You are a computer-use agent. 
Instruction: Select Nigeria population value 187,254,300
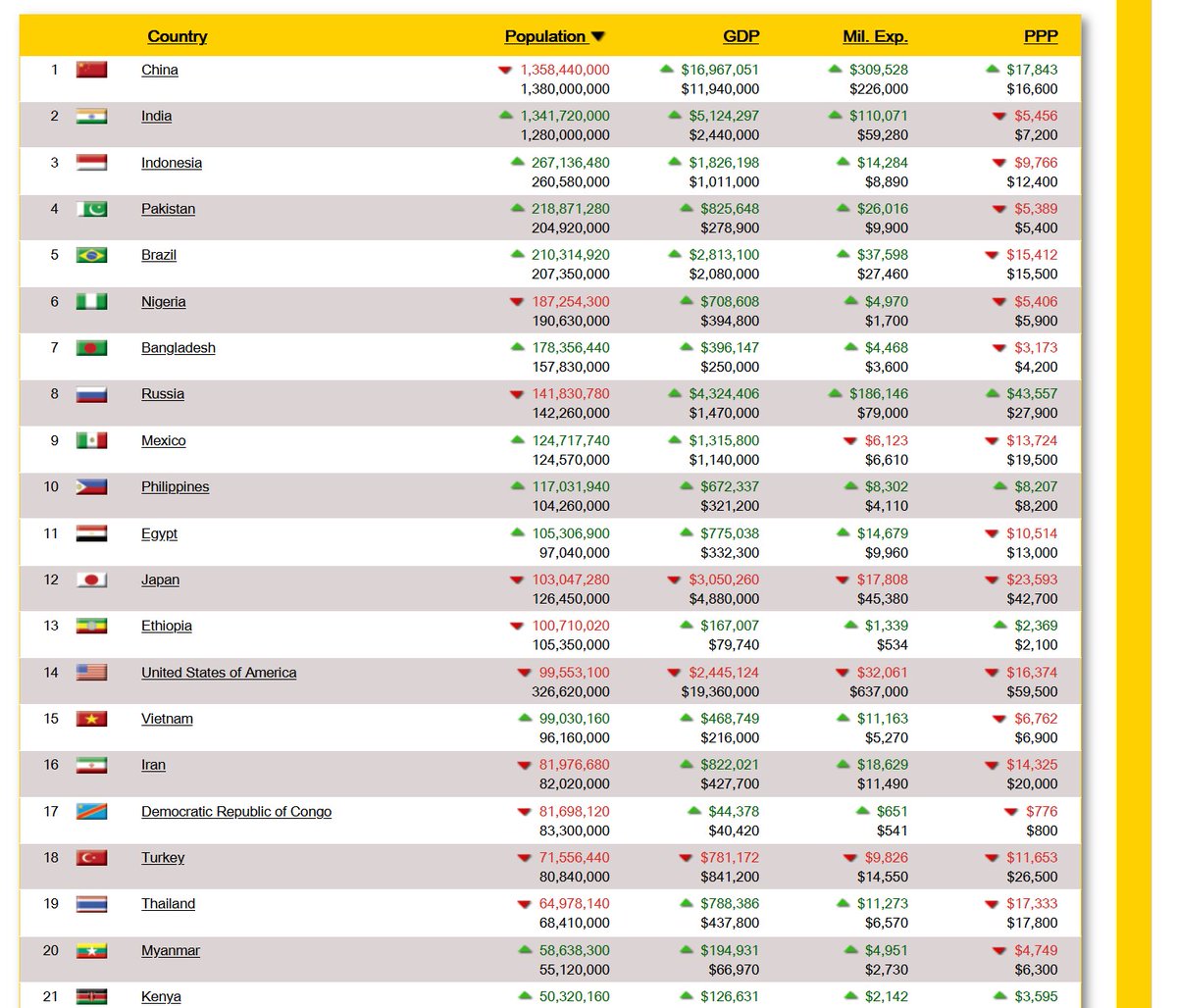point(571,302)
